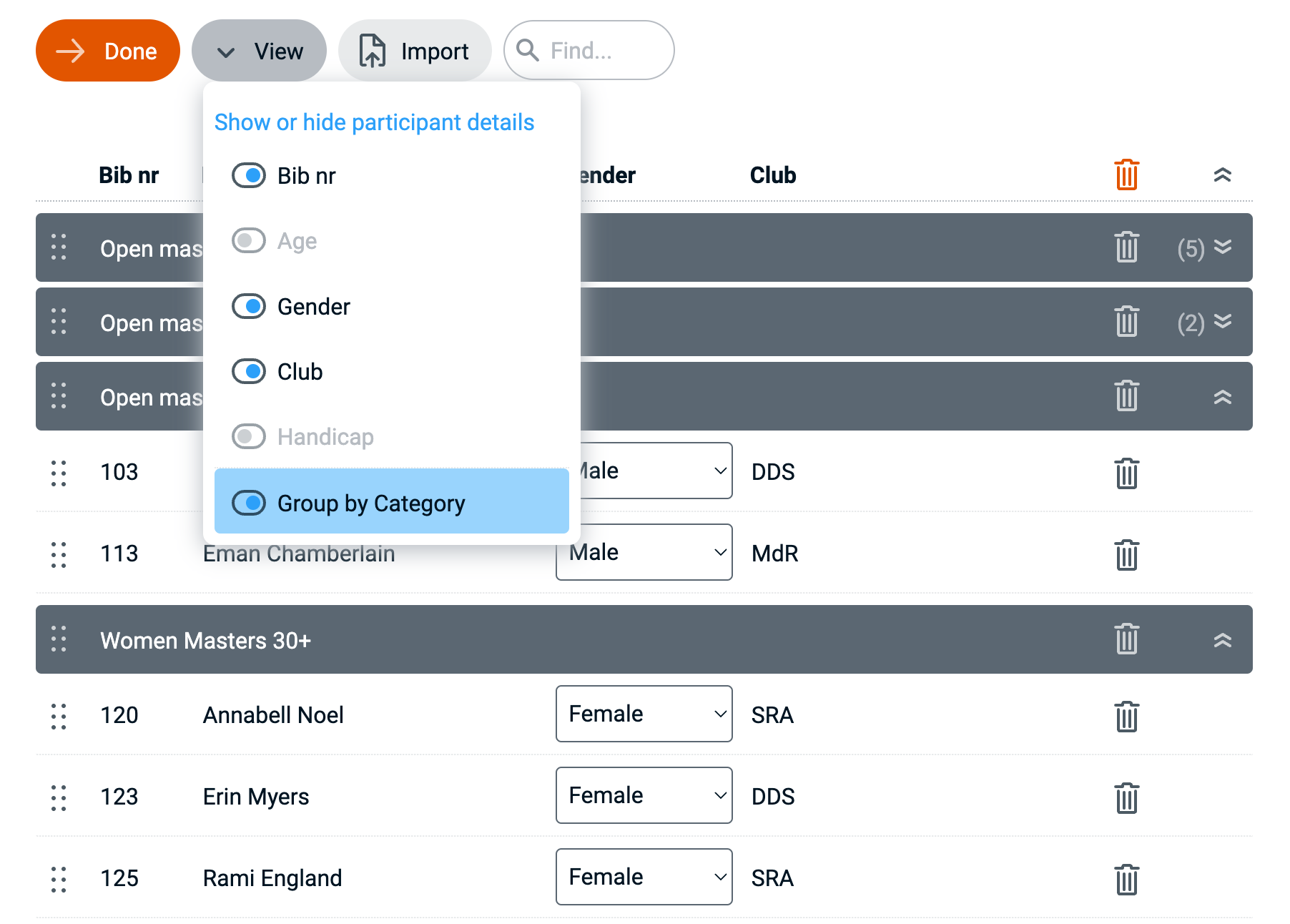The width and height of the screenshot is (1290, 924).
Task: Open the View dropdown menu
Action: pyautogui.click(x=259, y=51)
